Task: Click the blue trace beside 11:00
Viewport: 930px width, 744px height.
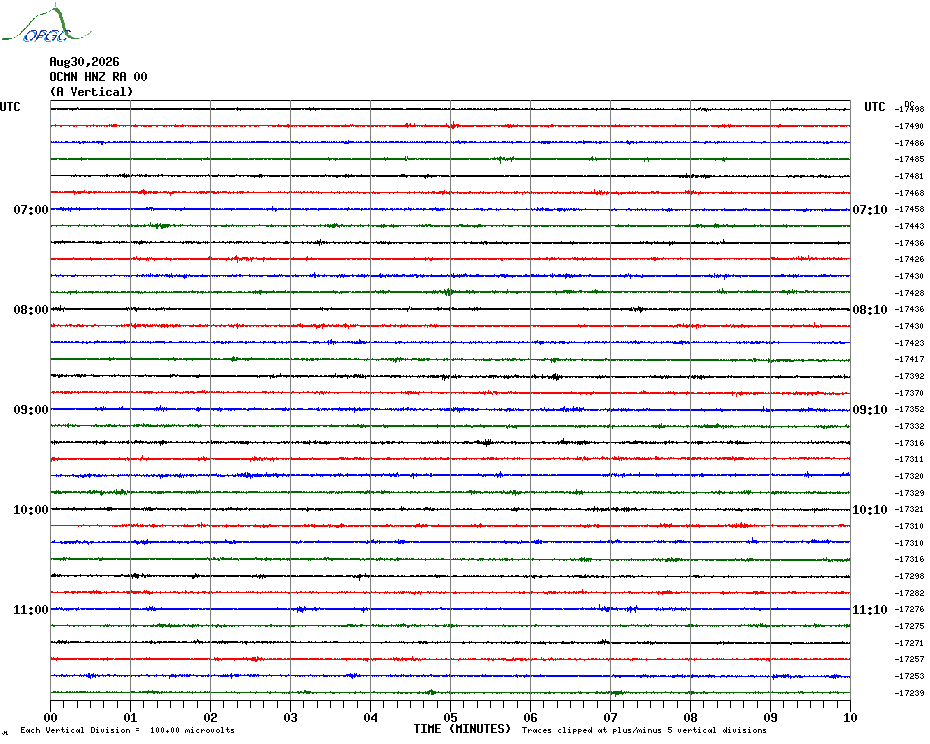Action: (x=451, y=609)
